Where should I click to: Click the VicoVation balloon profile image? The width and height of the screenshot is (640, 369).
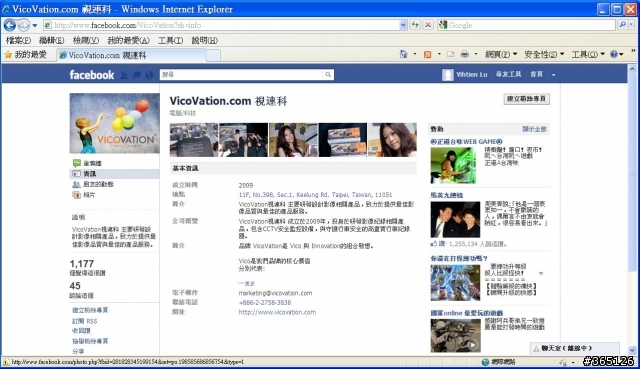(x=114, y=123)
